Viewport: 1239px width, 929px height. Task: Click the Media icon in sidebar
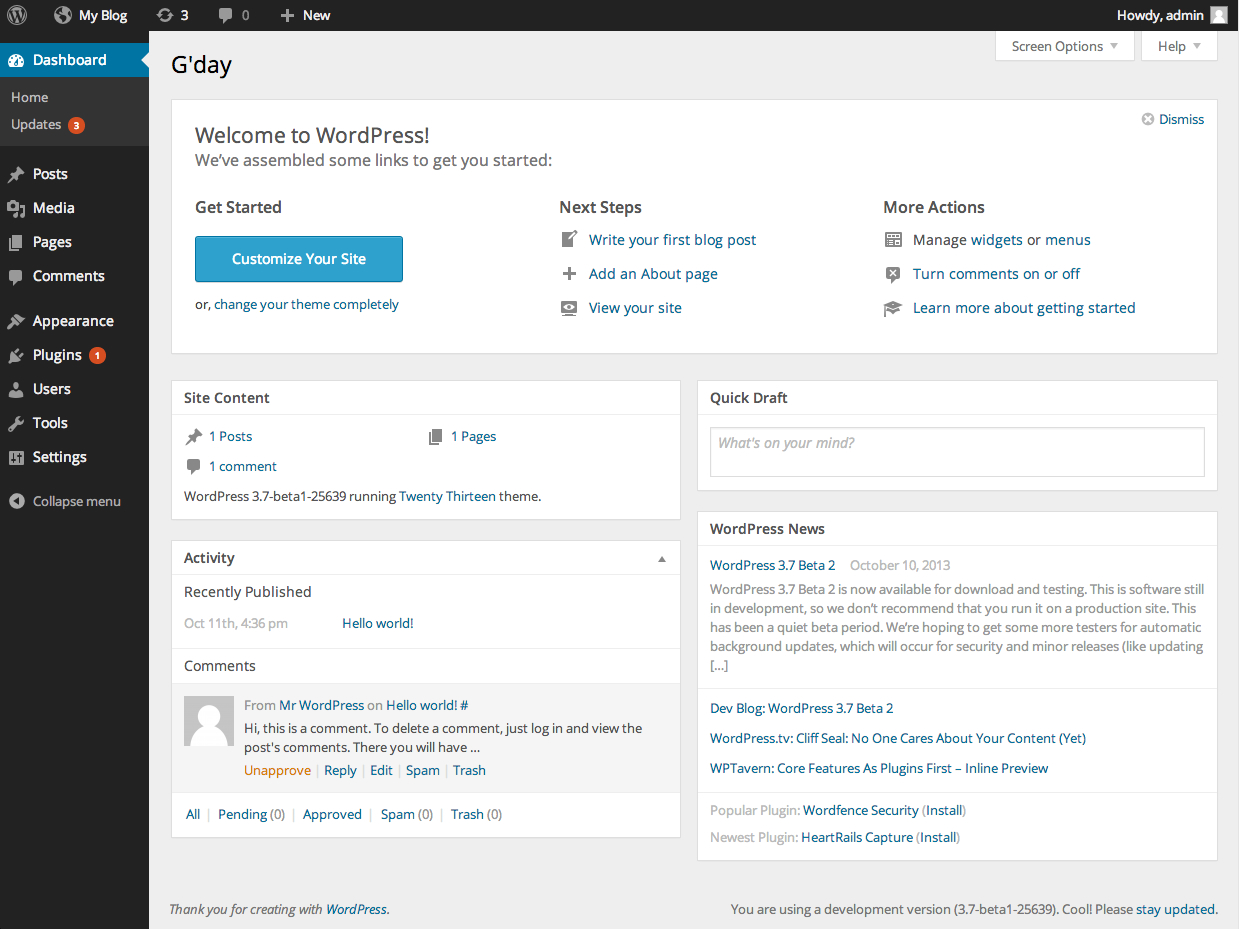16,208
